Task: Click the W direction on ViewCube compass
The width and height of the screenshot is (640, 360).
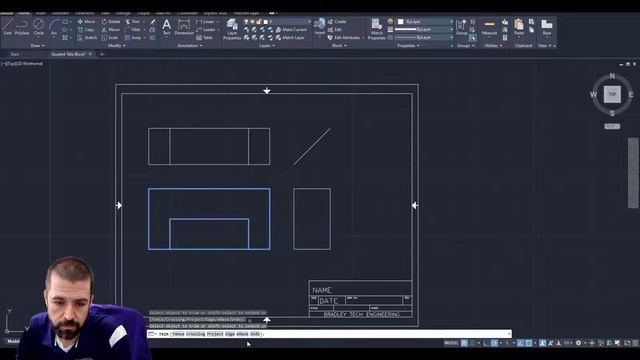Action: tap(593, 95)
